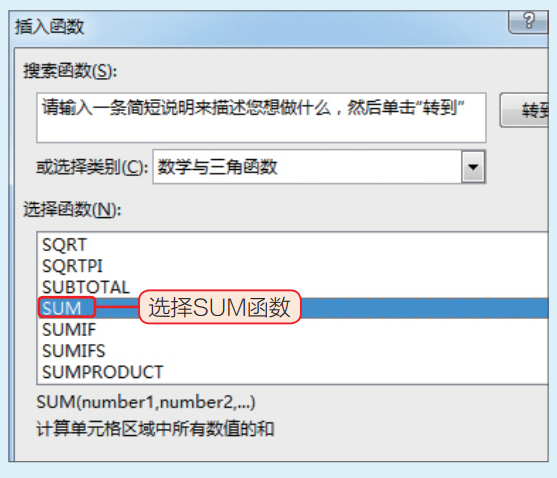This screenshot has width=557, height=478.
Task: Click the 或选择类别(C) label
Action: tap(92, 167)
